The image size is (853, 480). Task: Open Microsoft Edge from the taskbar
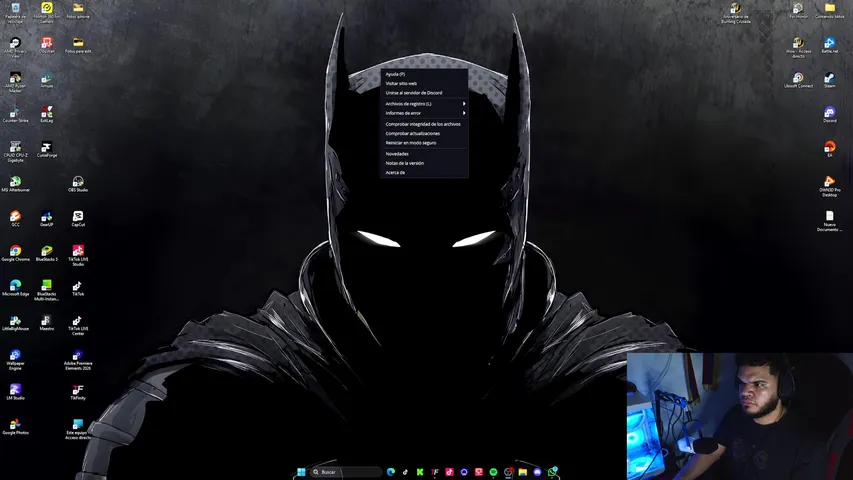391,472
